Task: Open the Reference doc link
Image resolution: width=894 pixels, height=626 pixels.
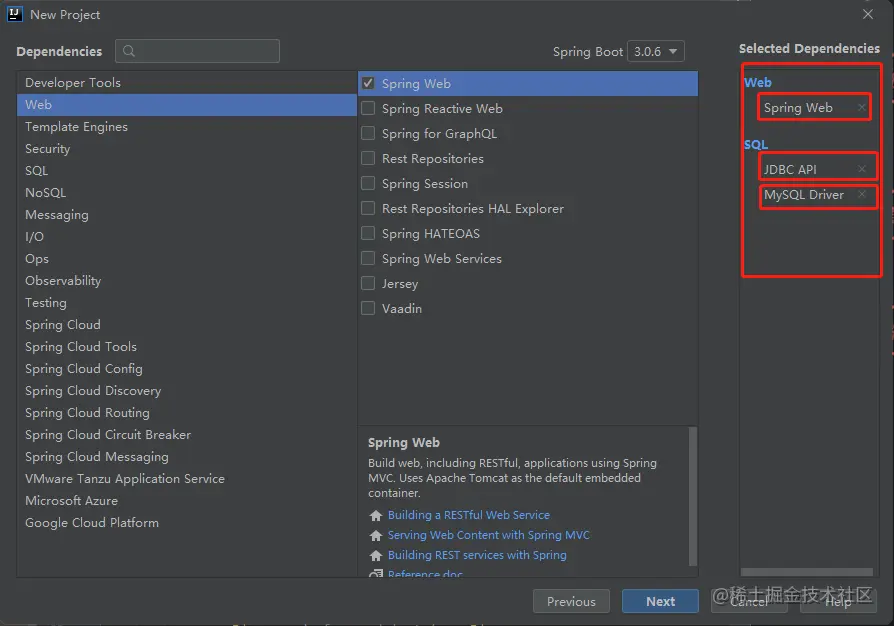Action: (x=425, y=574)
